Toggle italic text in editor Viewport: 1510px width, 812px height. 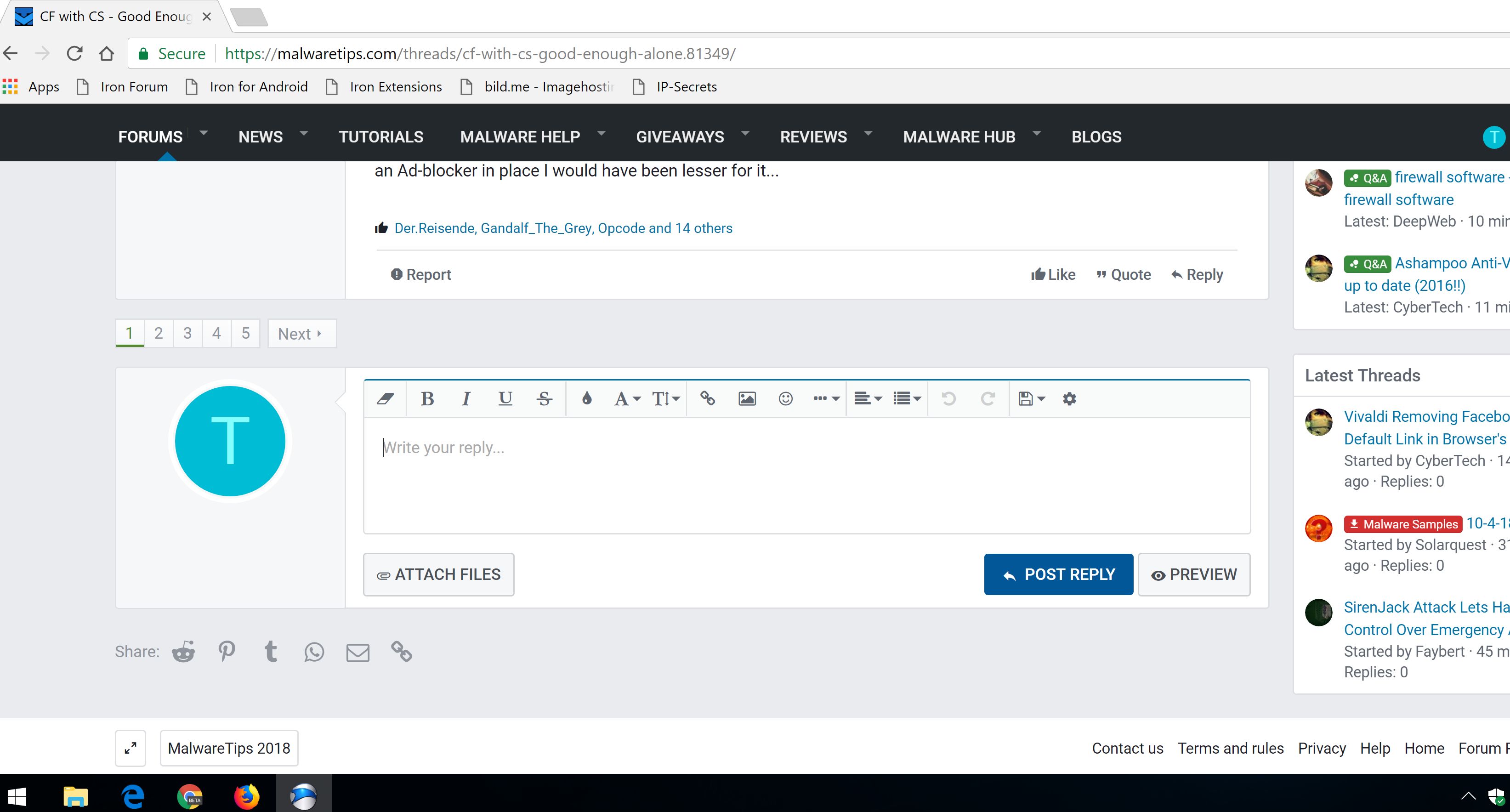[x=466, y=399]
